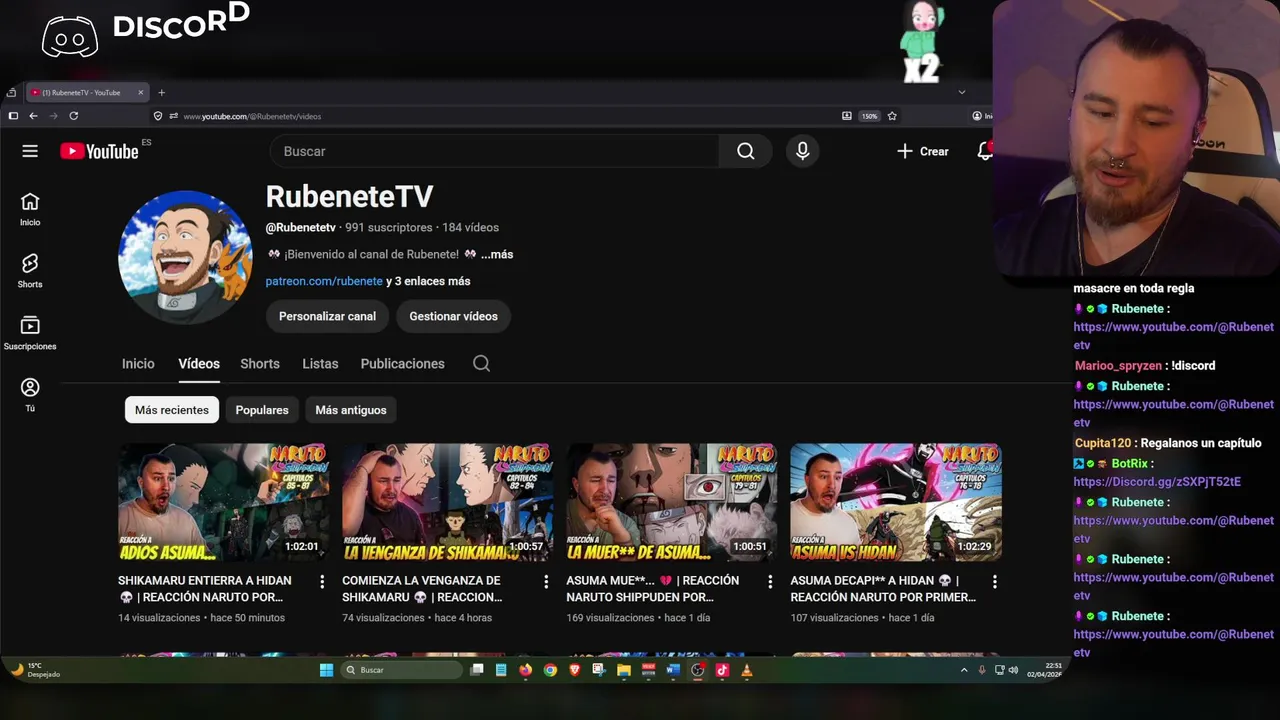Screen dimensions: 1280x720
Task: Open the Tú profile section in sidebar
Action: point(30,395)
